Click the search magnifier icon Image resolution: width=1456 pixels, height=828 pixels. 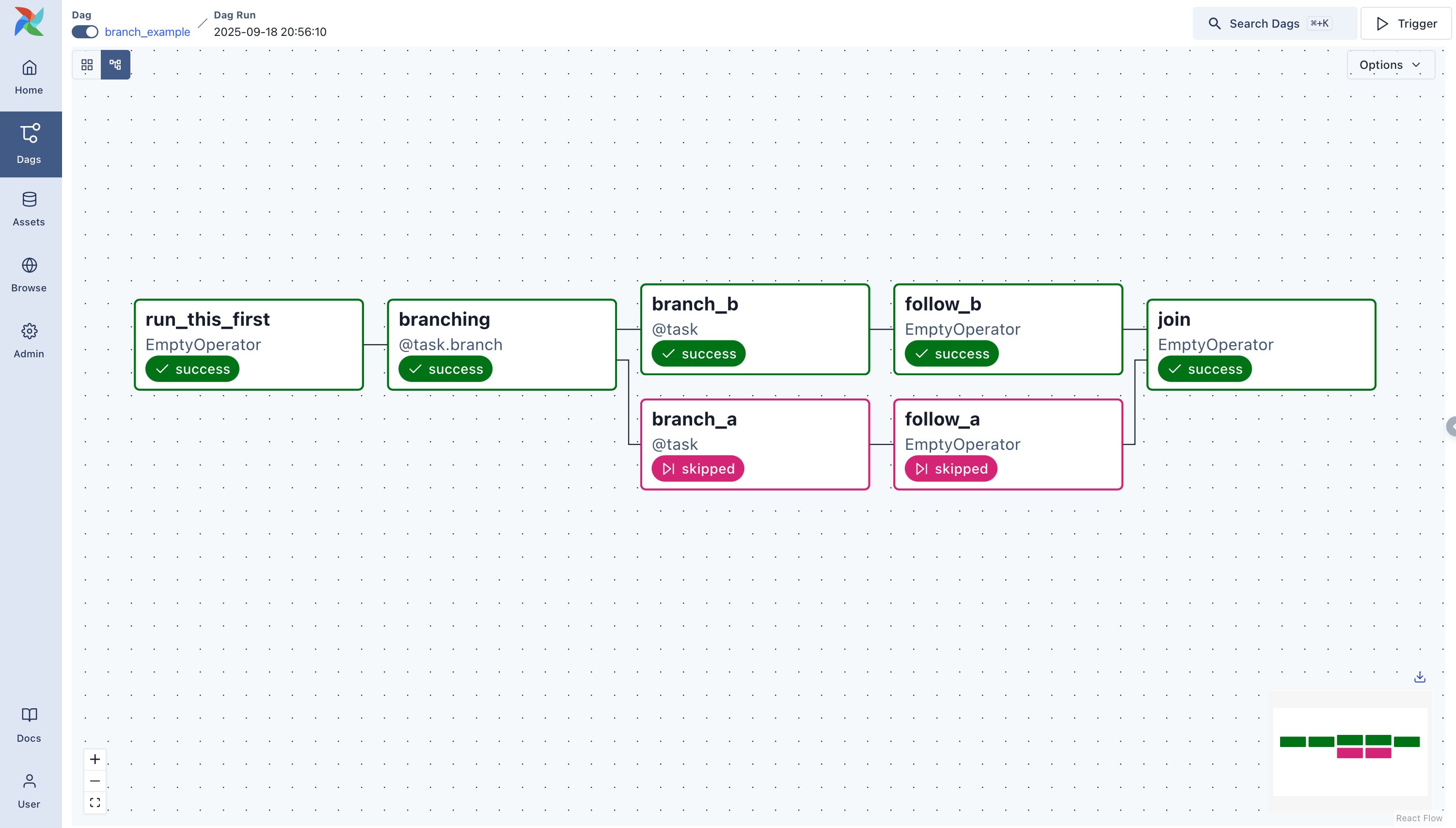1214,24
